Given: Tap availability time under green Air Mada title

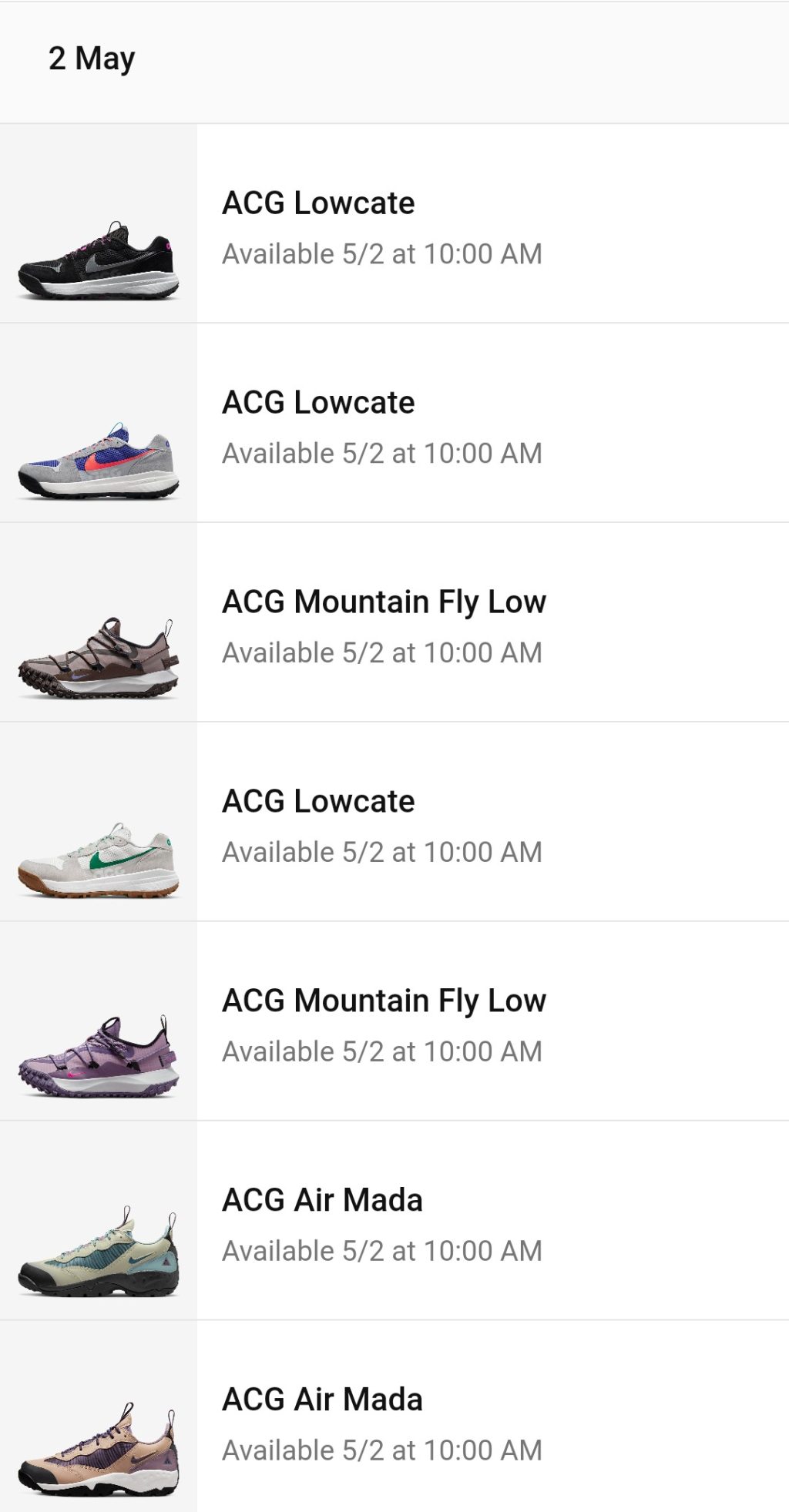Looking at the screenshot, I should [x=382, y=1251].
